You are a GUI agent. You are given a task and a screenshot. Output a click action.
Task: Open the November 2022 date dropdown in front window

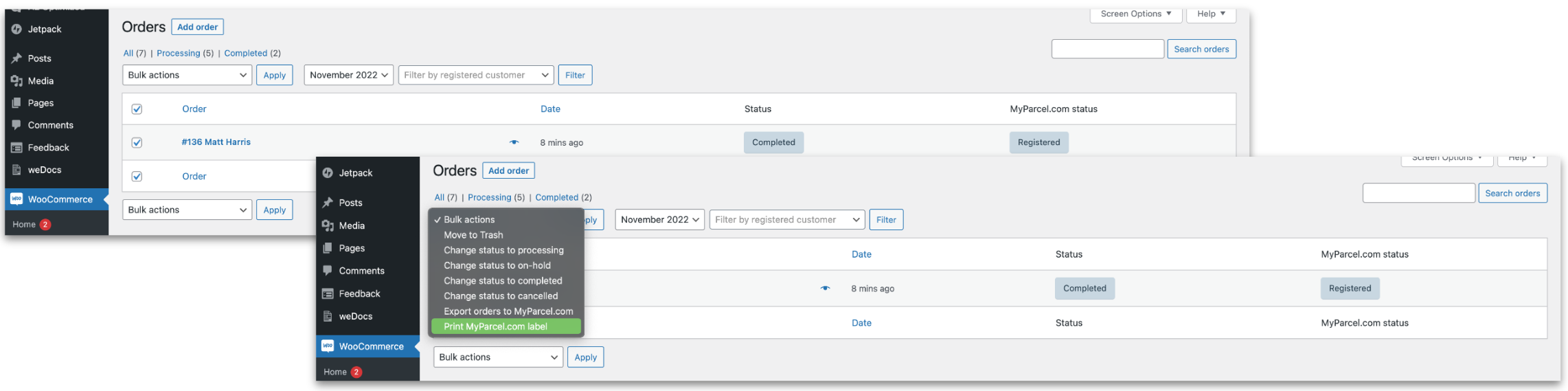click(x=659, y=220)
